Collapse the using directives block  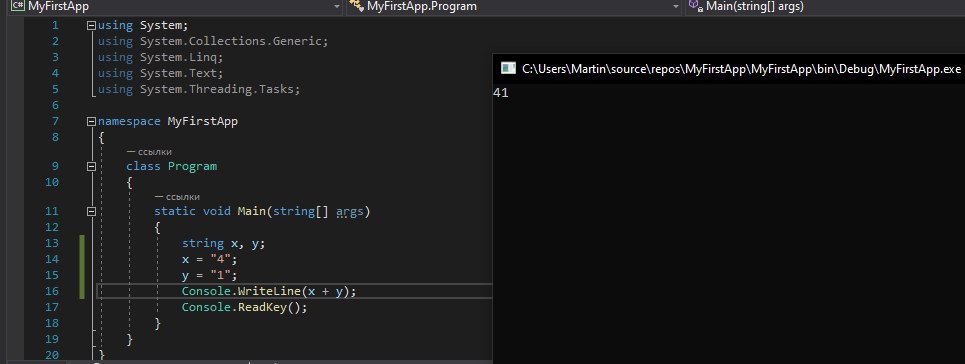coord(92,26)
